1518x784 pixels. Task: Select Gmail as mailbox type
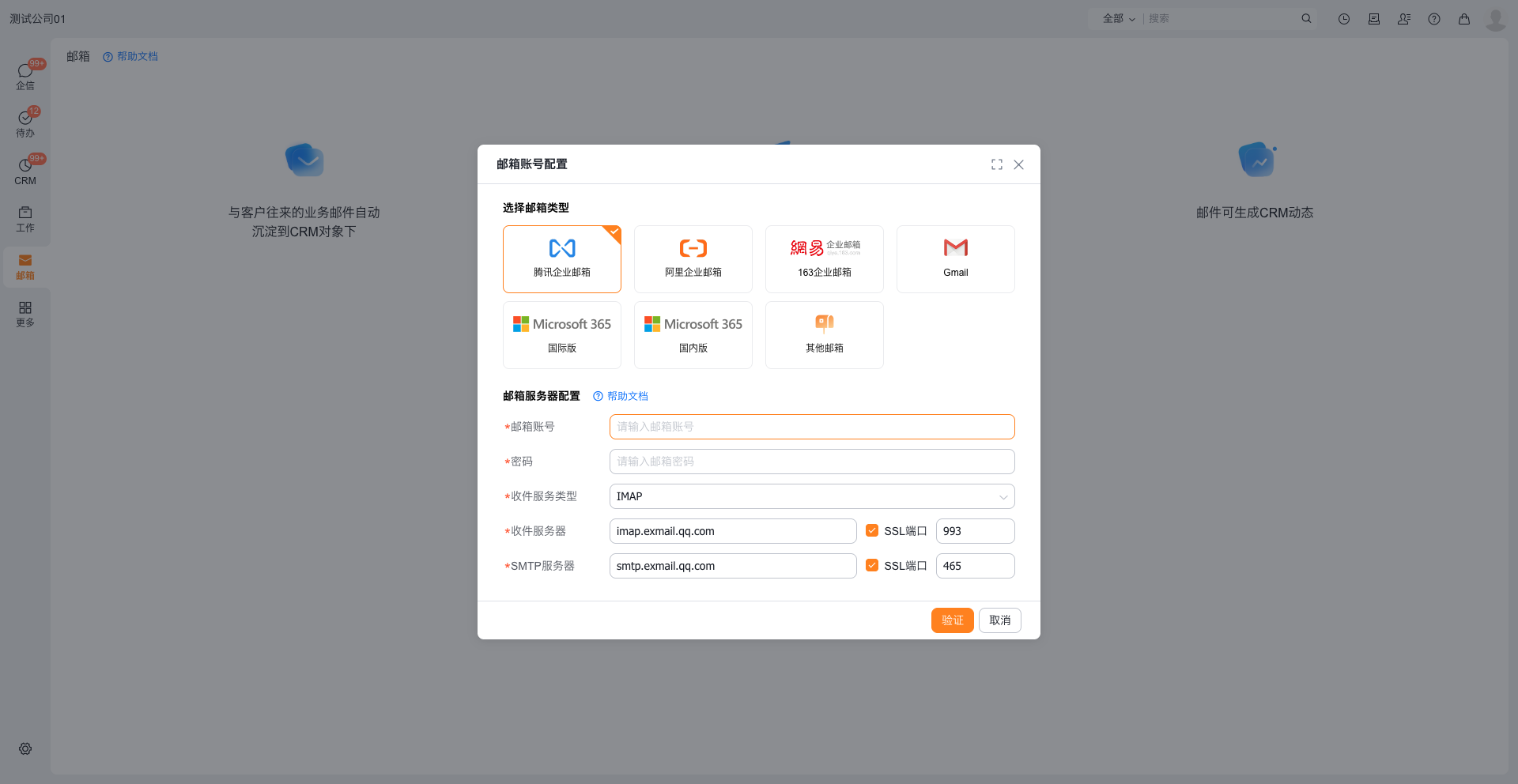pos(955,259)
